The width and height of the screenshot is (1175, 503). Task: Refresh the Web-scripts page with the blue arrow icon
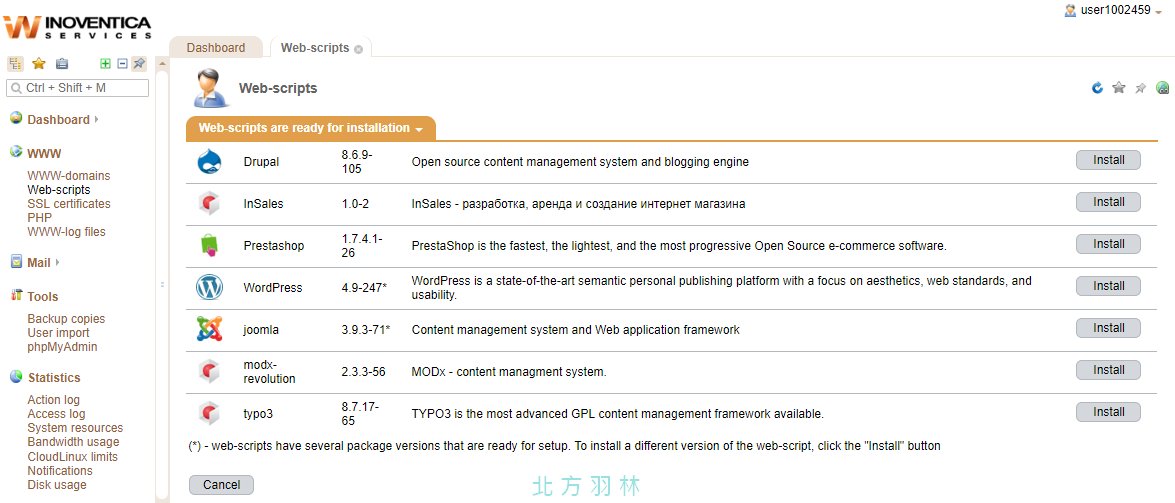click(x=1097, y=88)
